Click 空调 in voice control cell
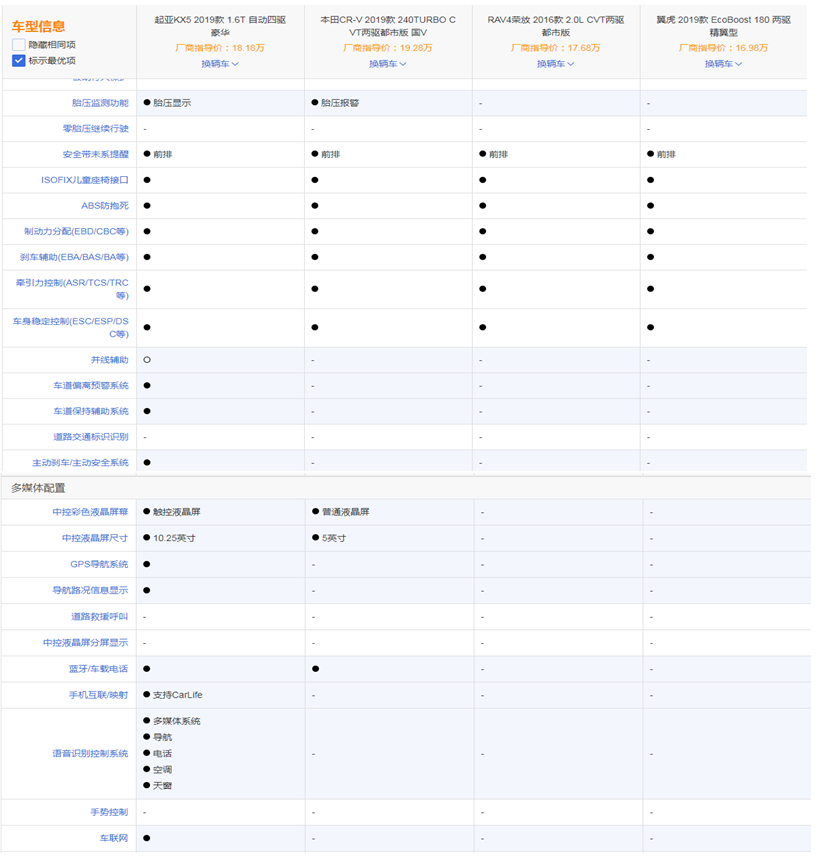Viewport: 834px width, 866px height. tap(162, 770)
